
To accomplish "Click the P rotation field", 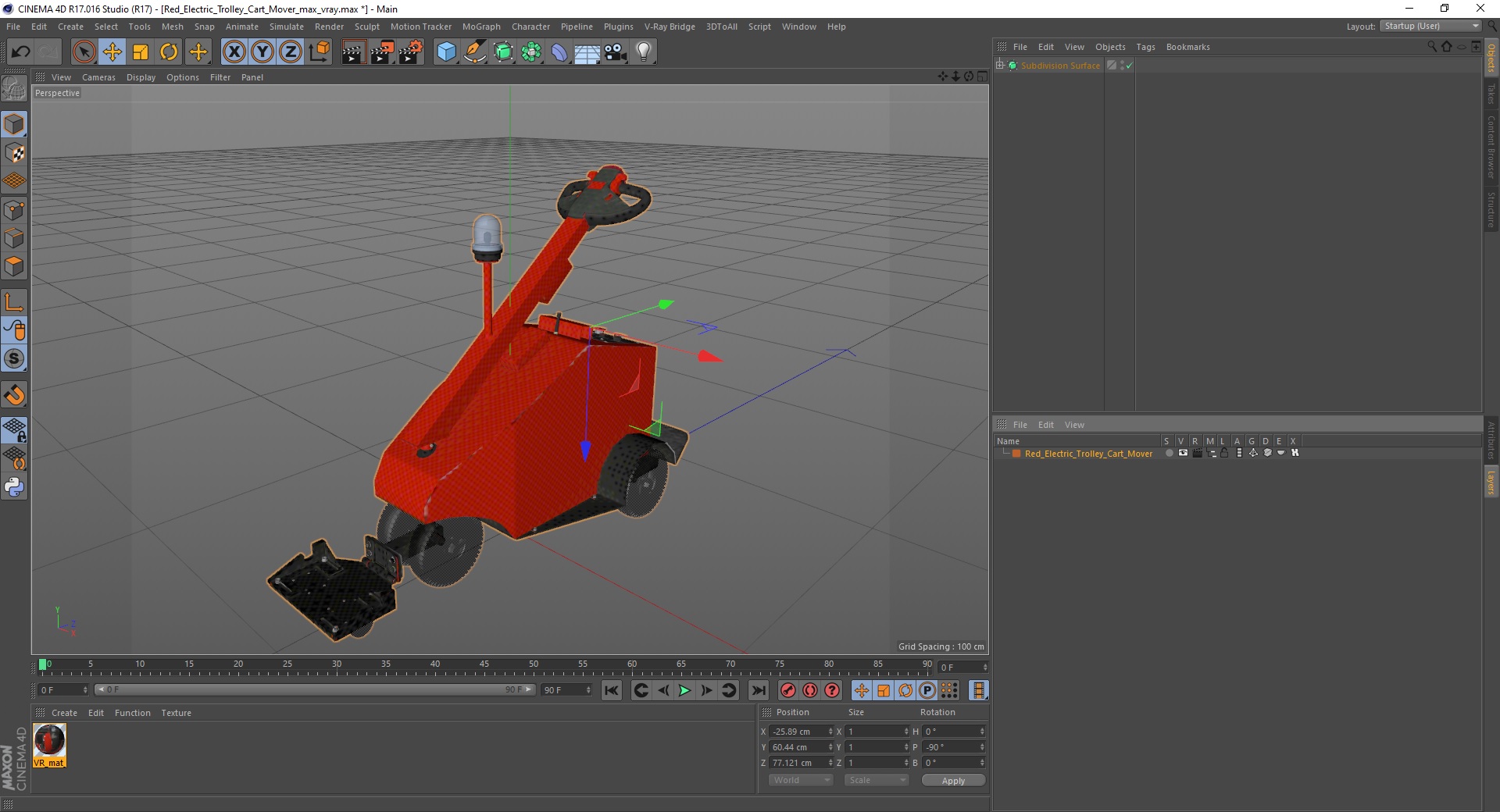I will coord(950,747).
